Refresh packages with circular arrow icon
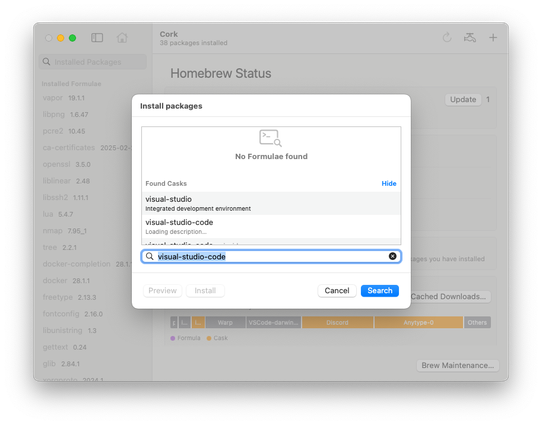Screen dimensions: 542x425 447,37
